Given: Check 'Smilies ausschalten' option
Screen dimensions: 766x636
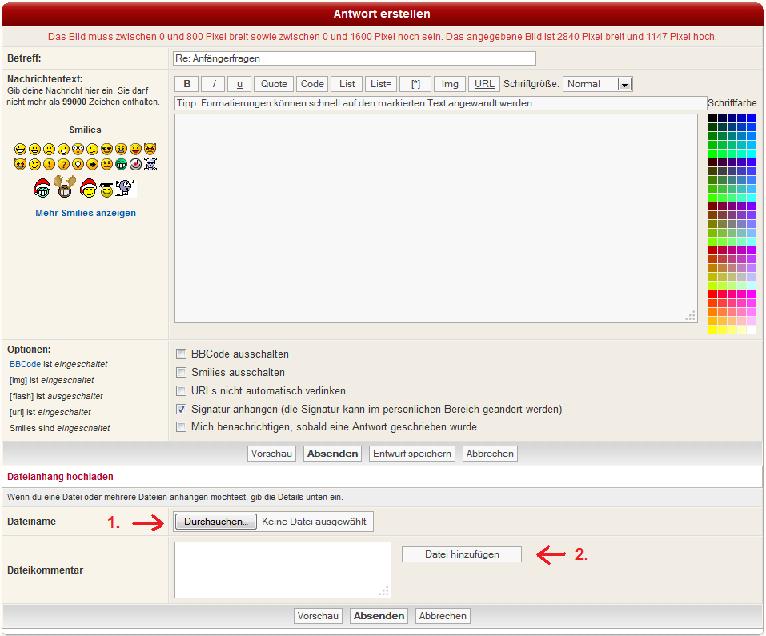Looking at the screenshot, I should coord(181,372).
